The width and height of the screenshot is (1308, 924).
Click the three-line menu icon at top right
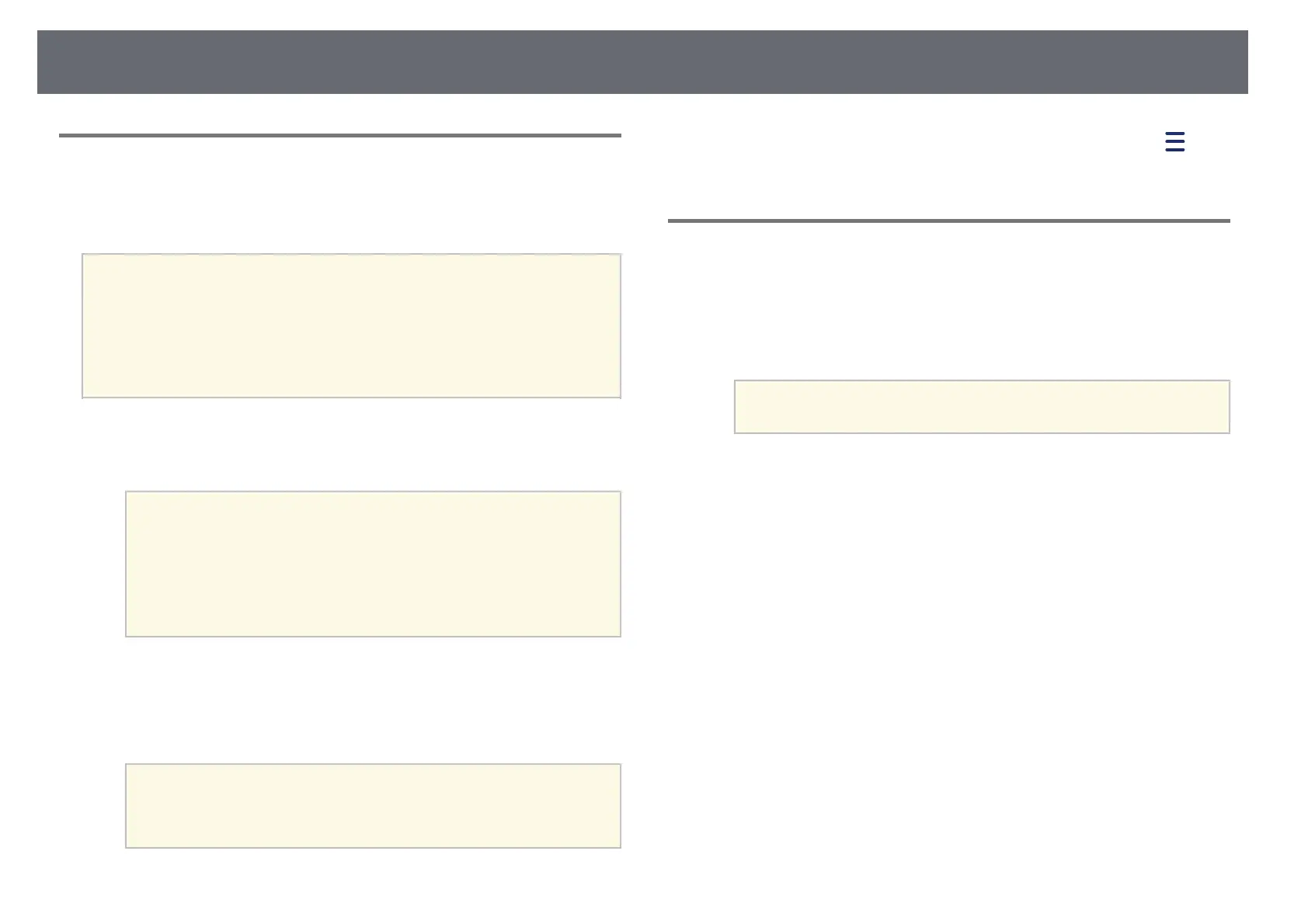pyautogui.click(x=1174, y=142)
